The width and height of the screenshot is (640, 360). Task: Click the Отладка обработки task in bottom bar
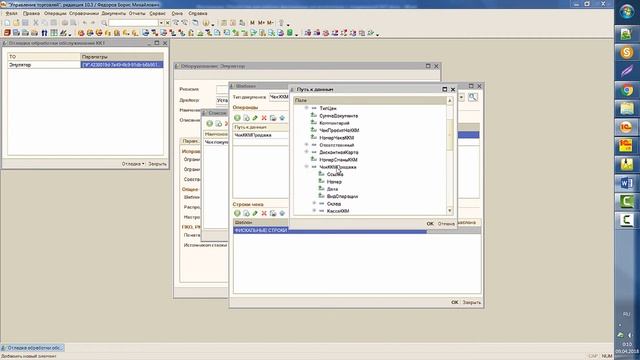click(x=33, y=348)
